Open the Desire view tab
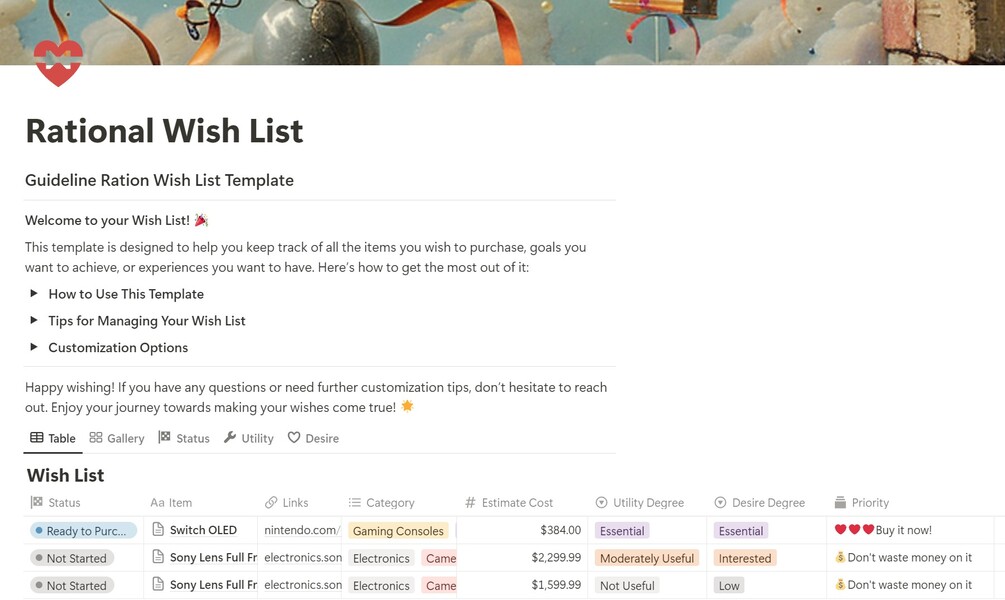The height and width of the screenshot is (600, 1005). (313, 438)
